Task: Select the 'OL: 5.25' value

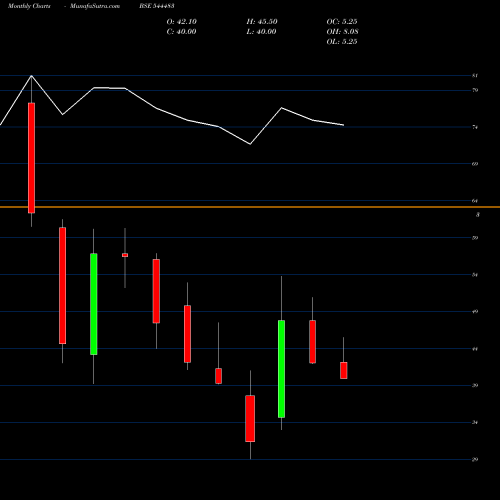Action: pos(342,42)
